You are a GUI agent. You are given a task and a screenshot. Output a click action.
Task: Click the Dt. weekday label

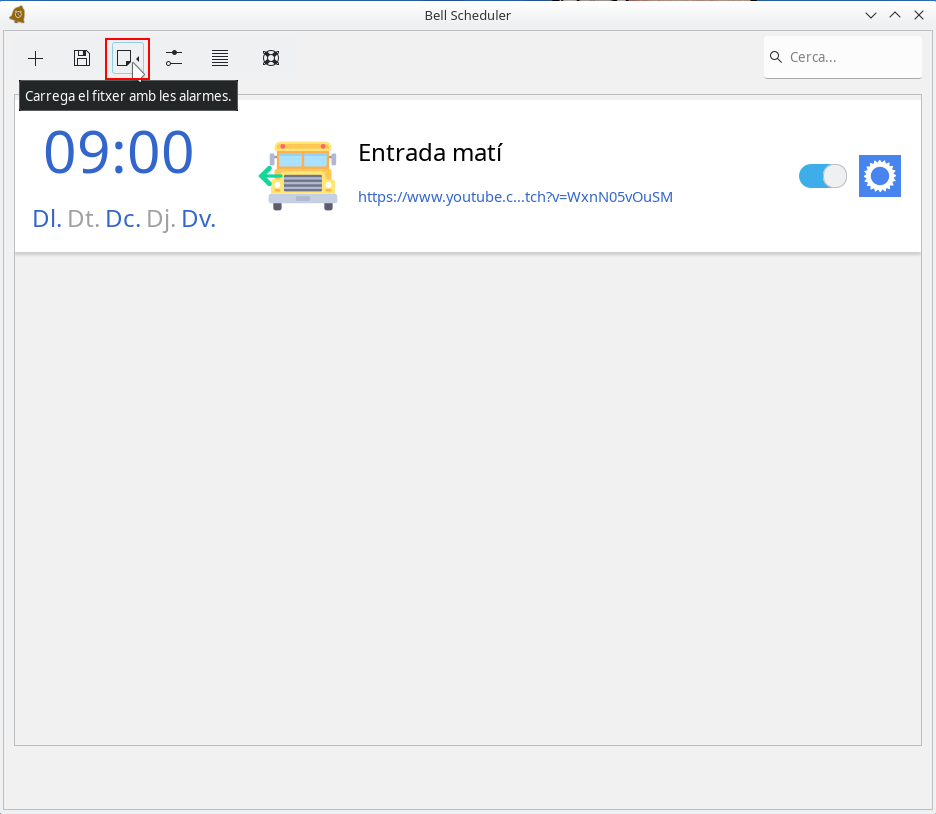pyautogui.click(x=84, y=219)
